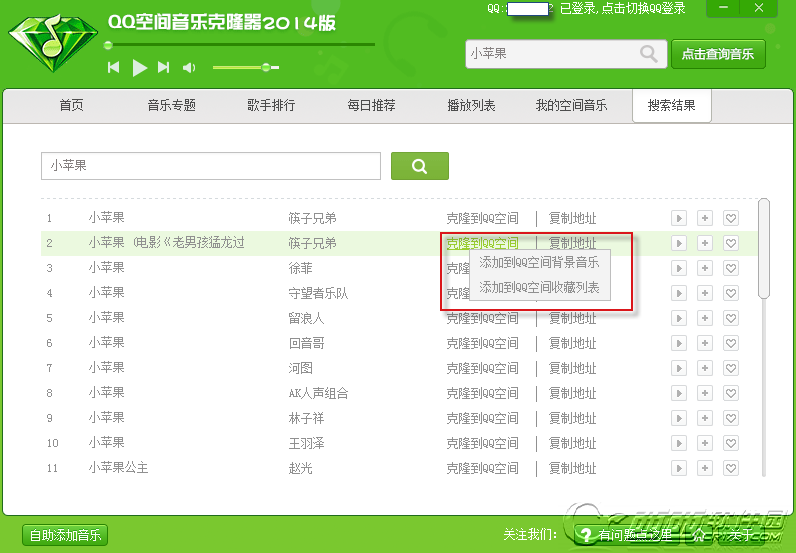Add the 林子祥 row song with plus
The width and height of the screenshot is (796, 553).
(705, 418)
